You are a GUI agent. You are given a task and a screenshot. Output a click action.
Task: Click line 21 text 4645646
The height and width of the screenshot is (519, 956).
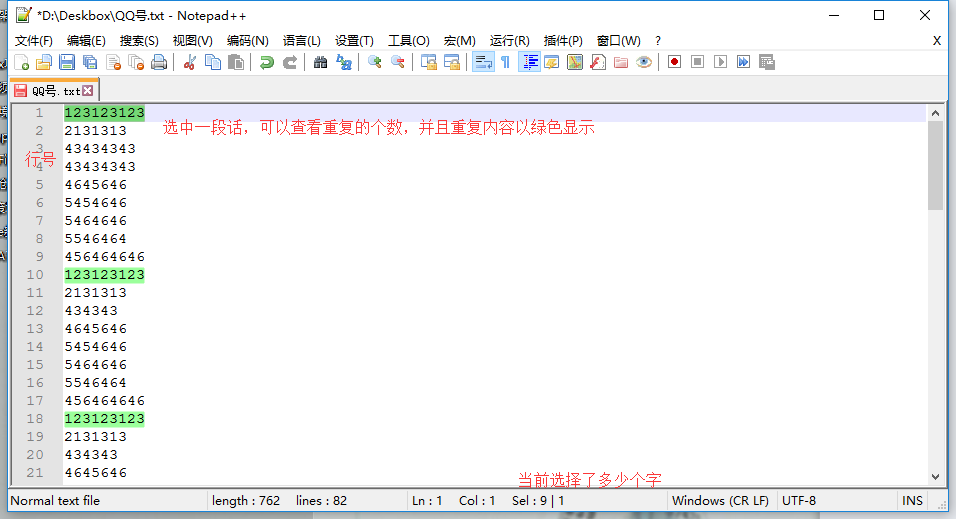coord(96,473)
